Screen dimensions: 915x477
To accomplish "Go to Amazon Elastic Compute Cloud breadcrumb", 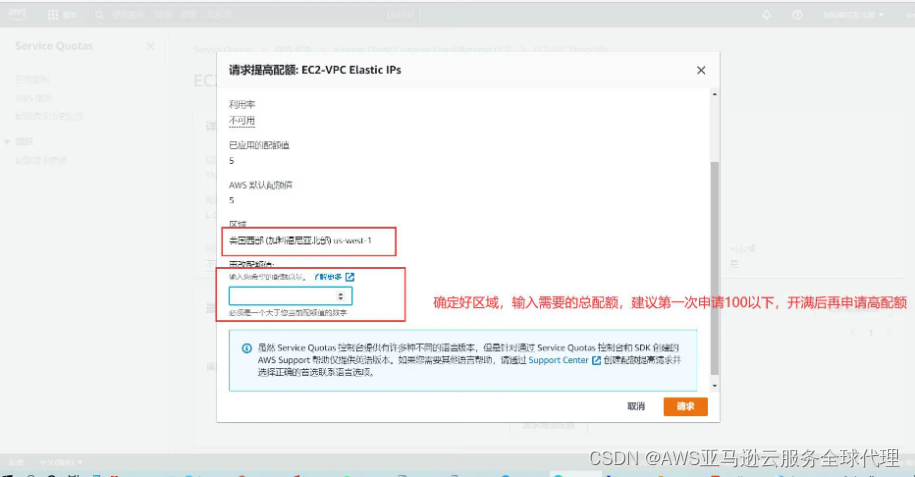I will [x=422, y=50].
